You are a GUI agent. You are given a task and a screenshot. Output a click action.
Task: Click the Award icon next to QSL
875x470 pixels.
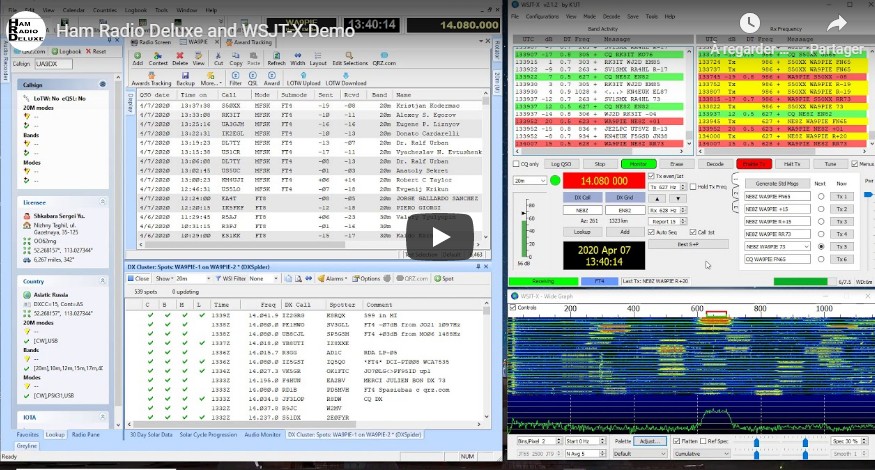pos(272,79)
